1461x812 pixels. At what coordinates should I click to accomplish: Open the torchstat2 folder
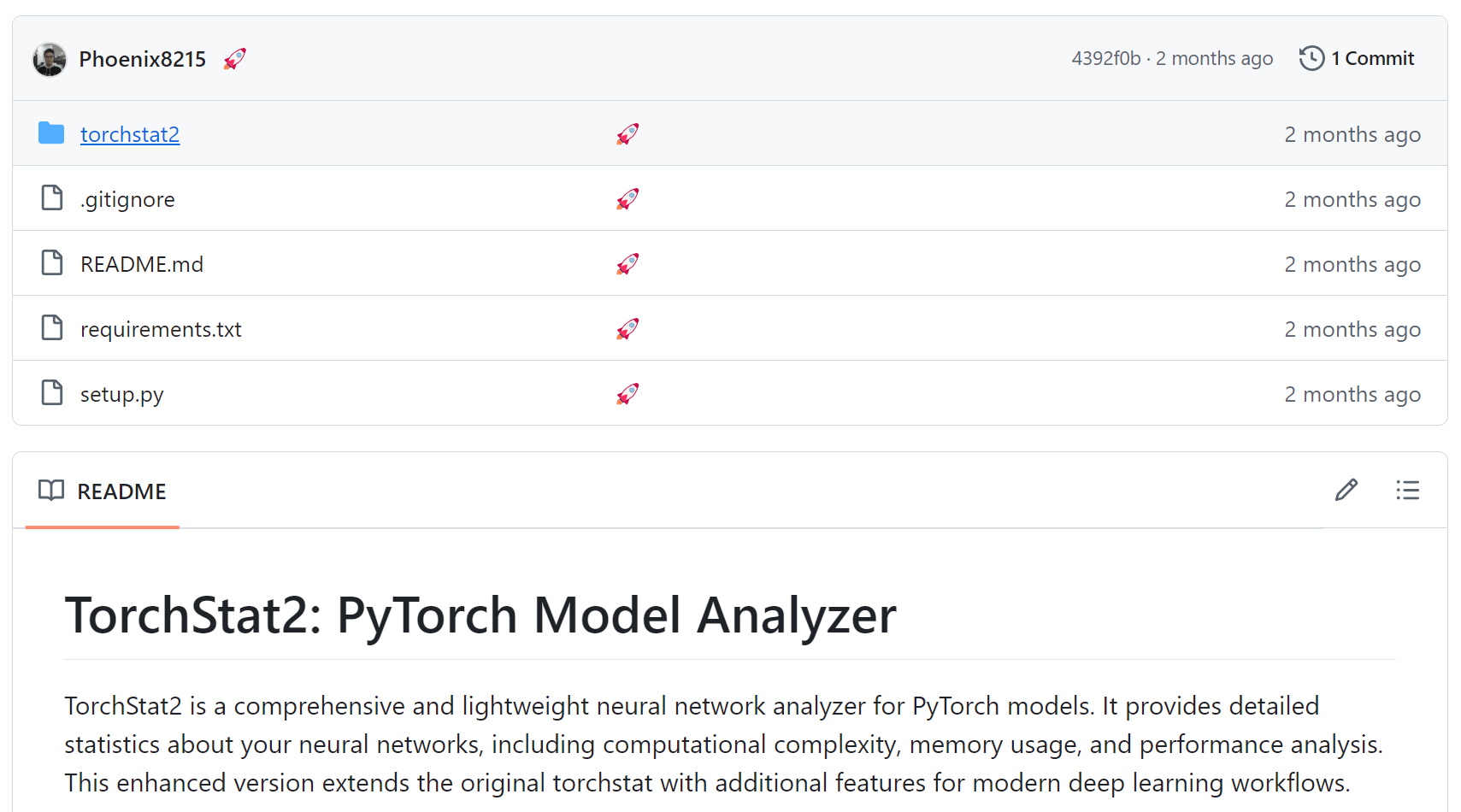pos(130,134)
